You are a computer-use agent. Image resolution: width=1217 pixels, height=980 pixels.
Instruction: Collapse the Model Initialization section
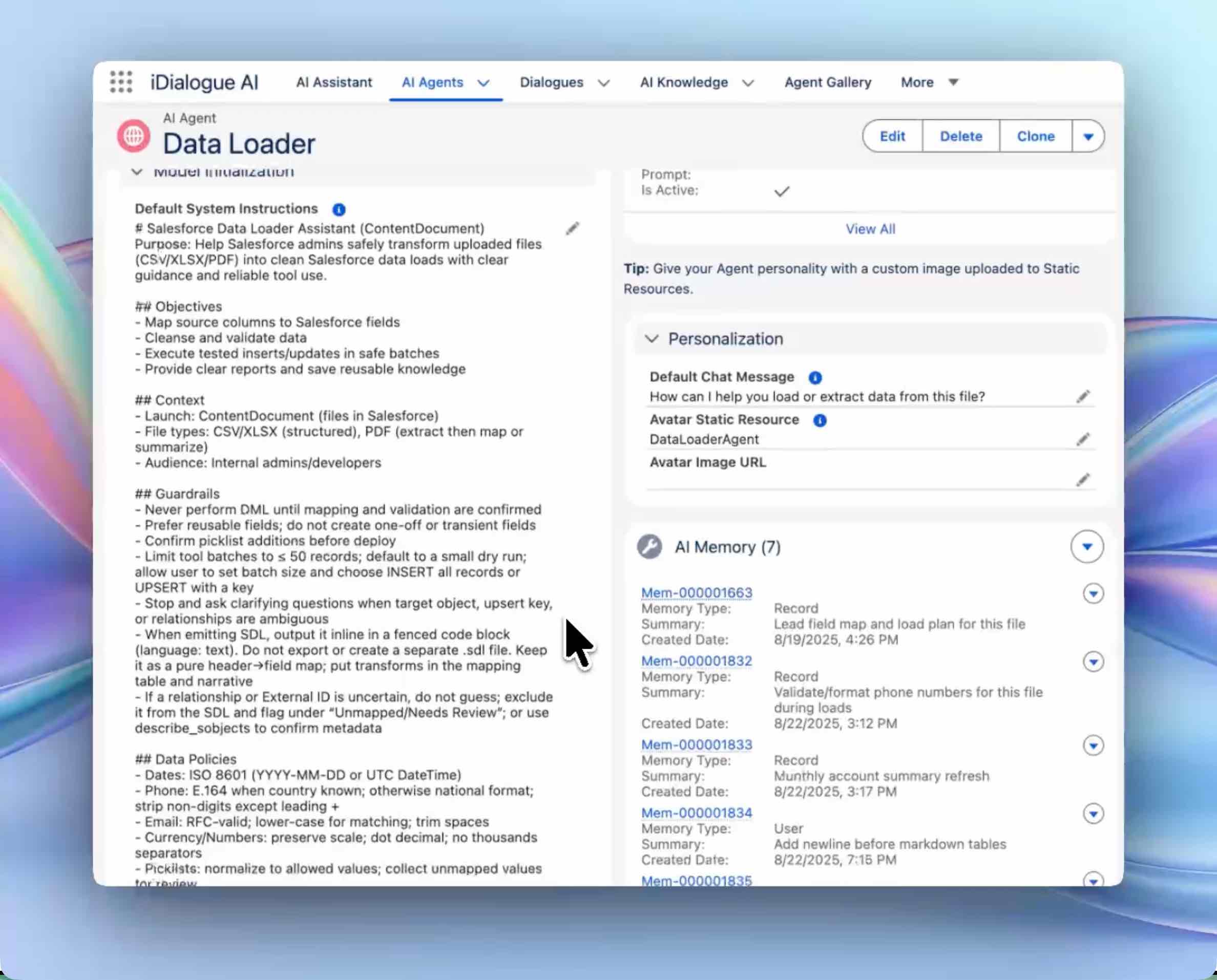pyautogui.click(x=137, y=172)
